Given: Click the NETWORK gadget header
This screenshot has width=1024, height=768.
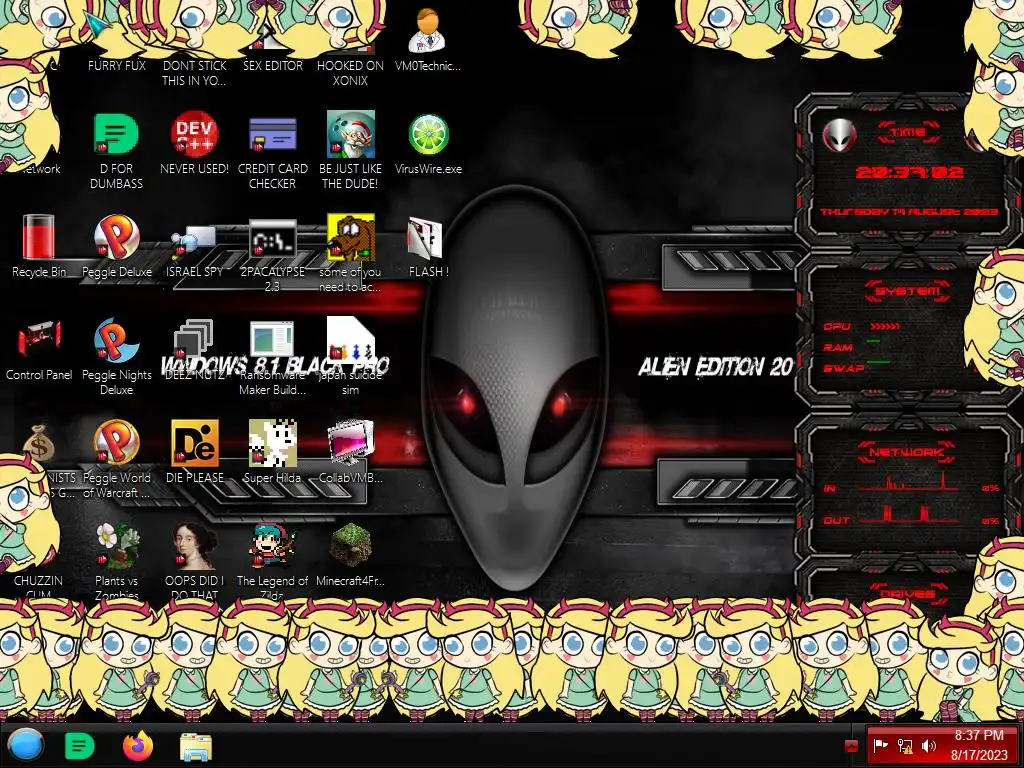Looking at the screenshot, I should coord(906,452).
